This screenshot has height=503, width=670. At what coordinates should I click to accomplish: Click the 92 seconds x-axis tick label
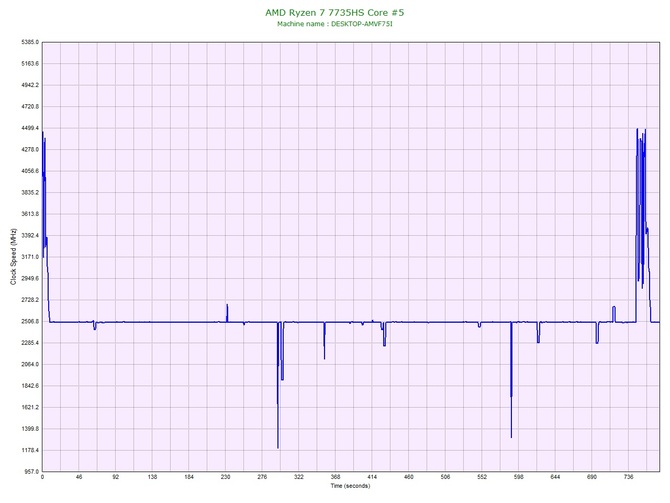point(116,477)
